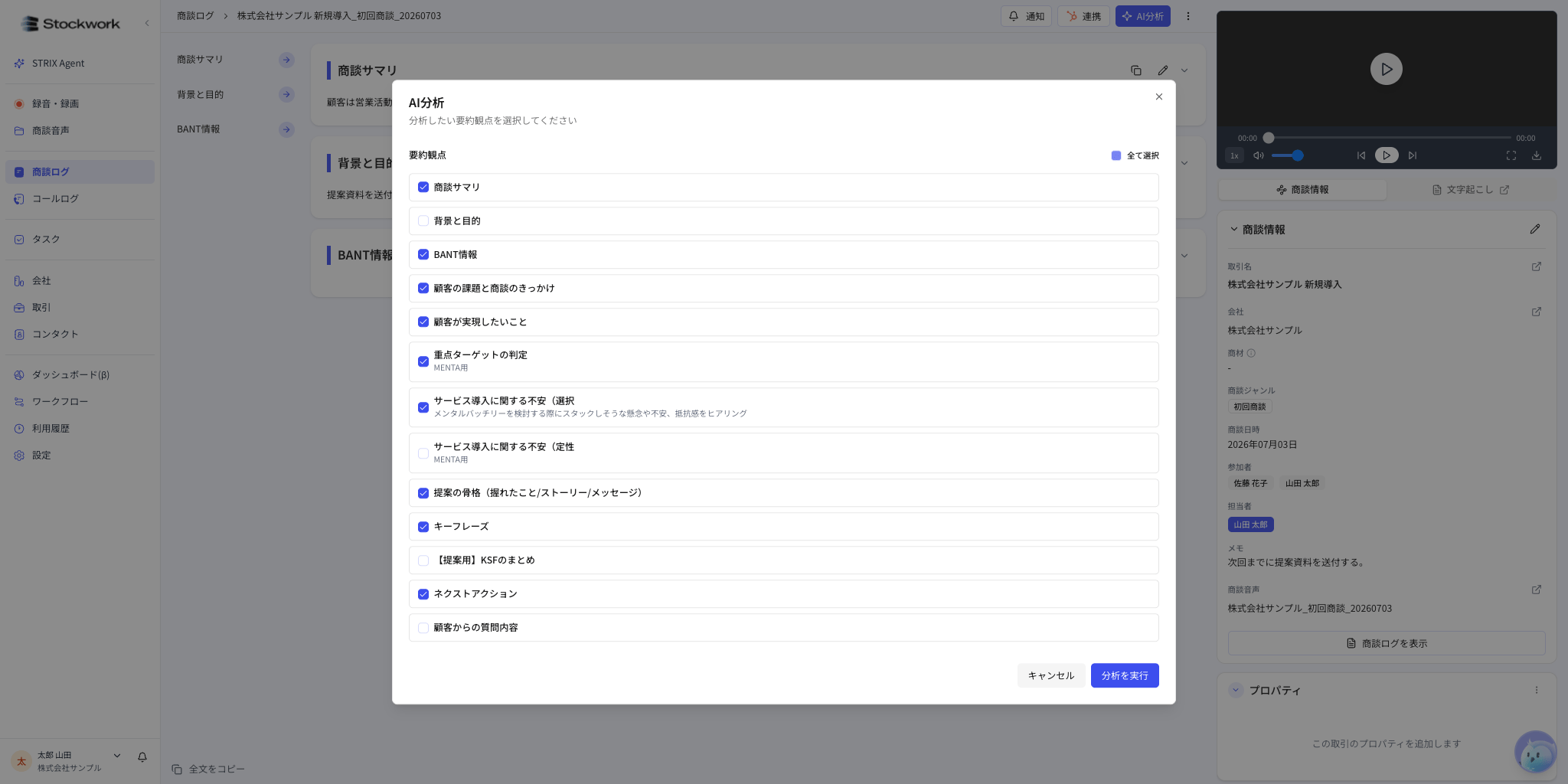Mute audio with speaker icon
The height and width of the screenshot is (784, 1568).
pyautogui.click(x=1258, y=155)
